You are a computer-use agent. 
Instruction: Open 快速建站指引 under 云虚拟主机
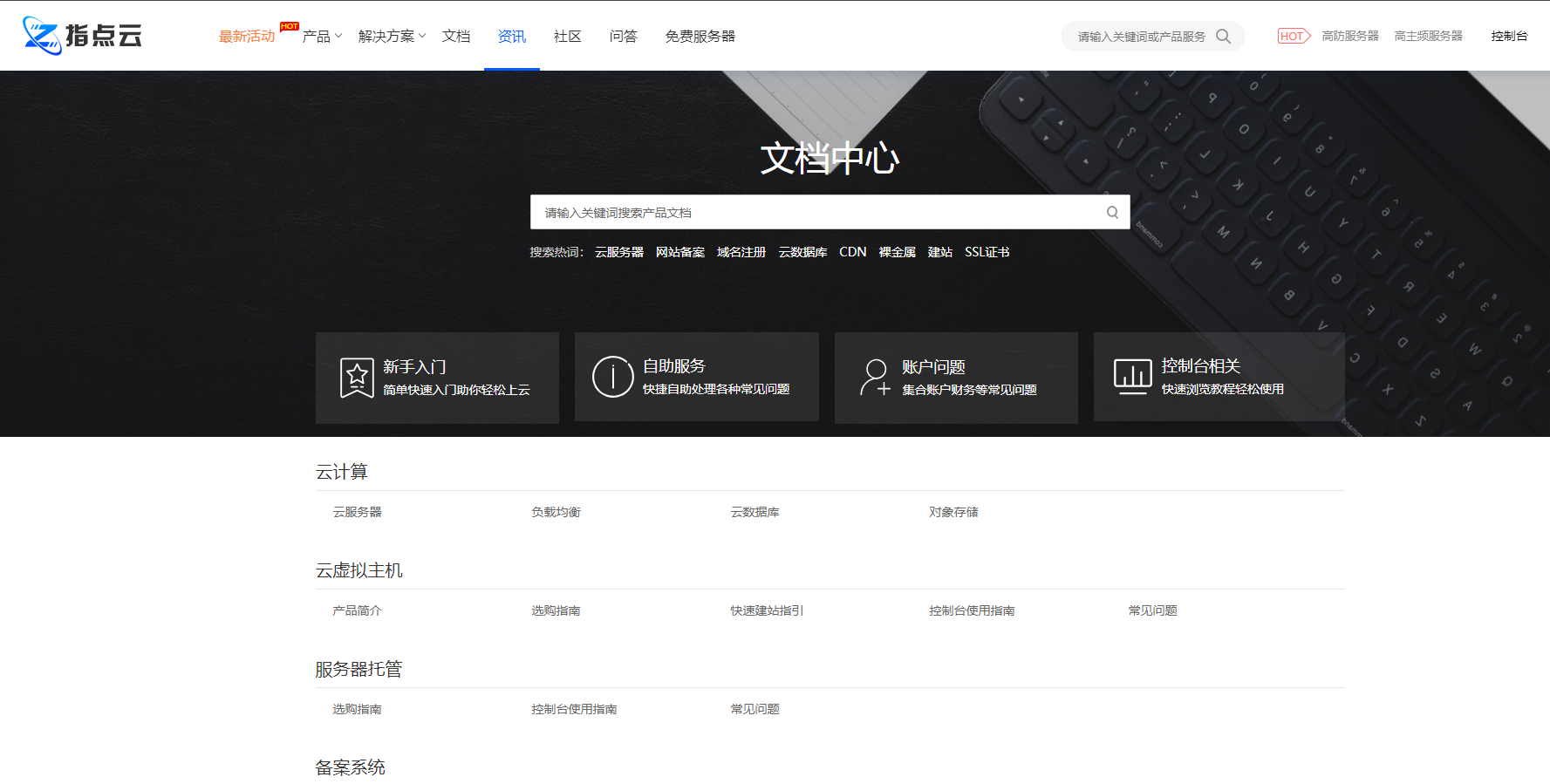click(x=767, y=610)
